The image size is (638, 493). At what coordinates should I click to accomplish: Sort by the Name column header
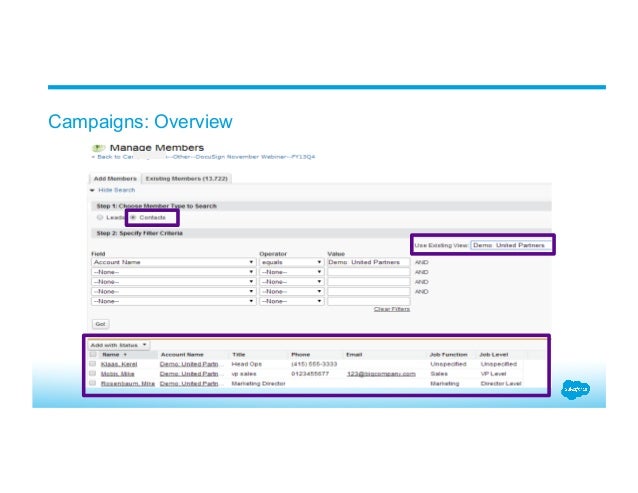[x=114, y=354]
